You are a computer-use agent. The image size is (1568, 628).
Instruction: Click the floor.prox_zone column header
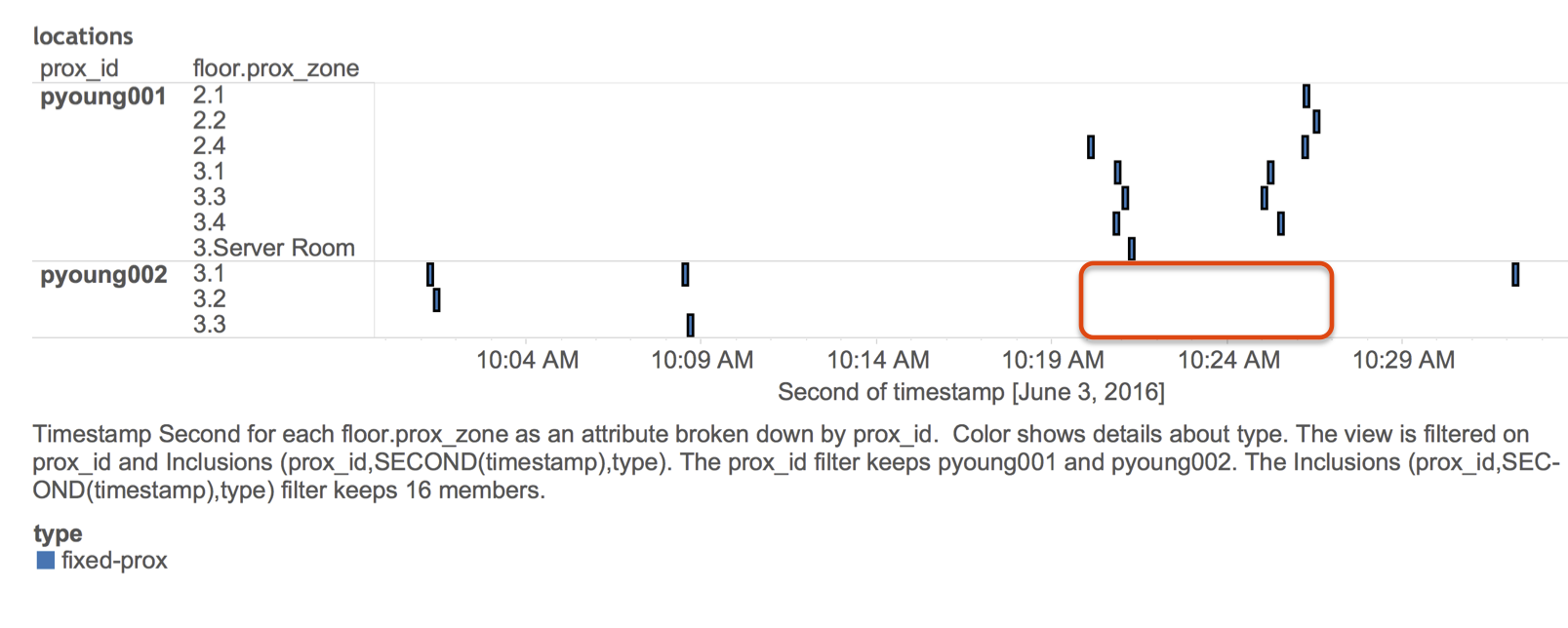(275, 68)
